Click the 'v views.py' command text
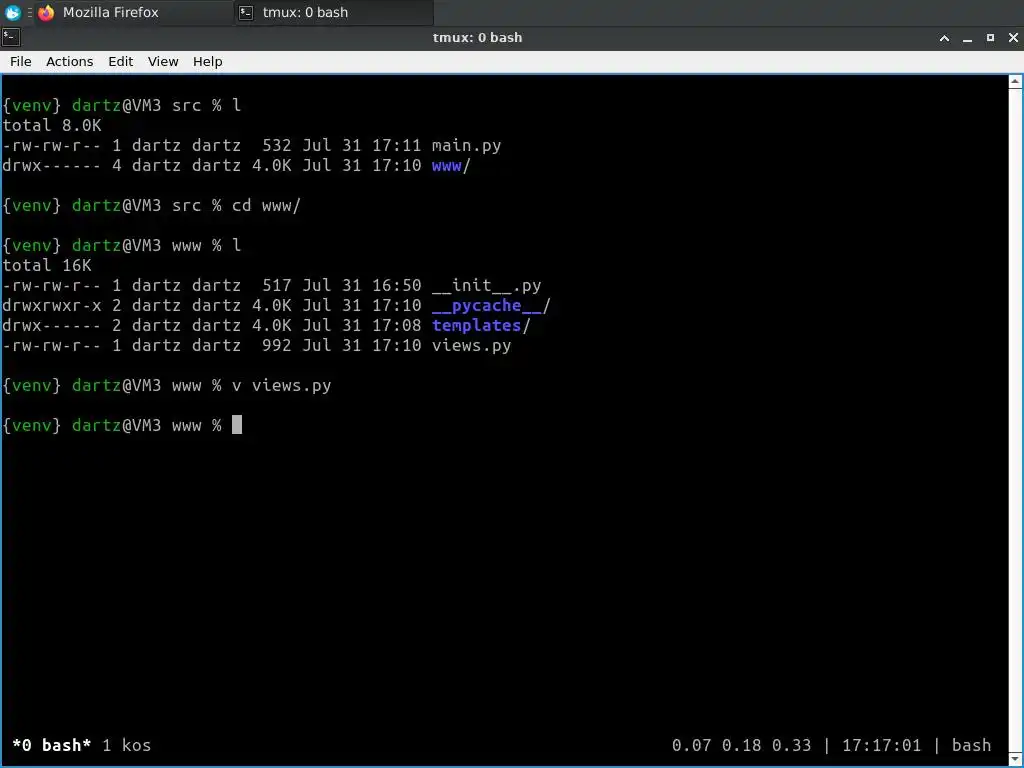 pos(281,385)
